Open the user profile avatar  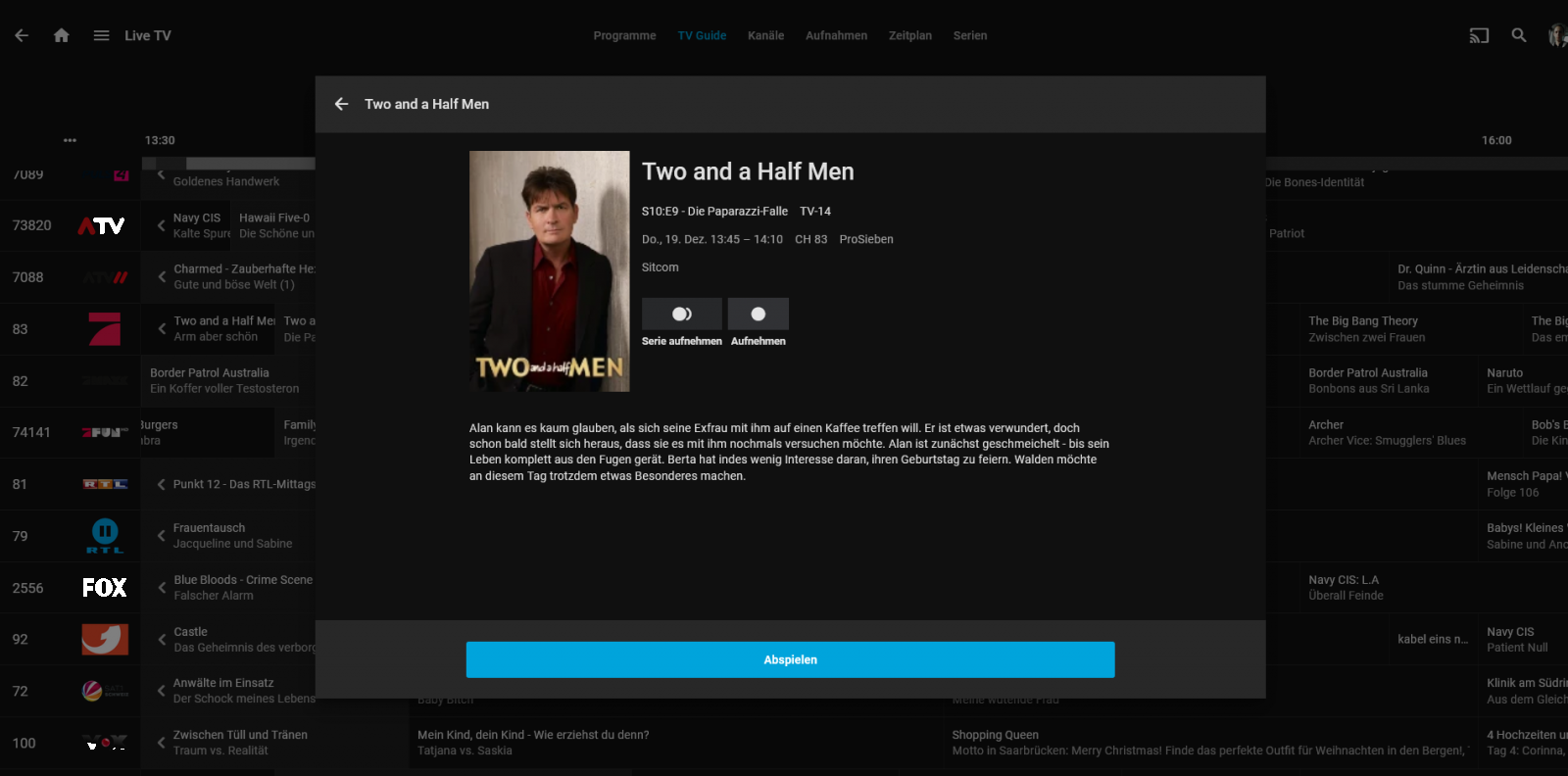1557,35
